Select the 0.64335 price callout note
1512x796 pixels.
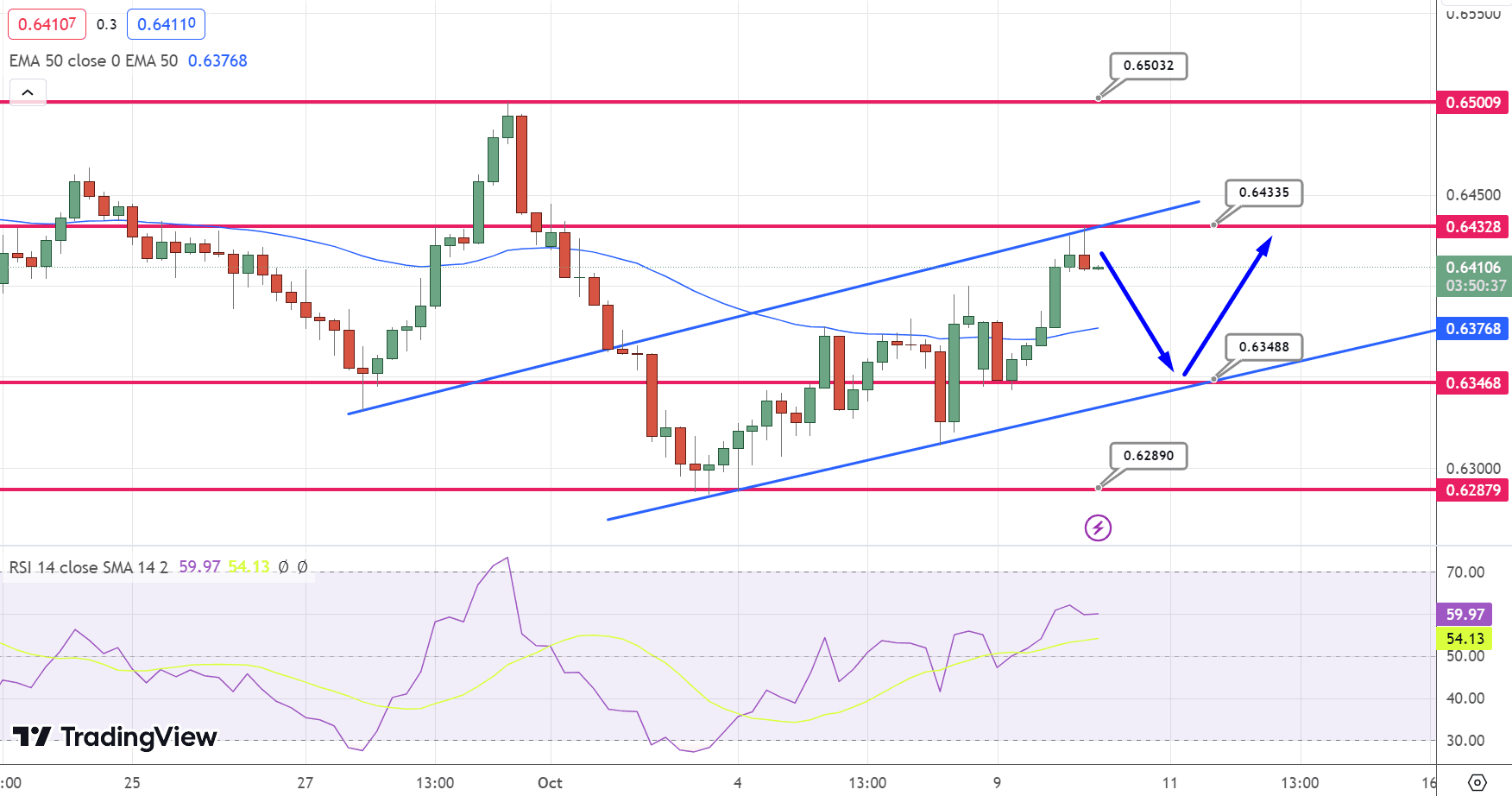[1264, 193]
